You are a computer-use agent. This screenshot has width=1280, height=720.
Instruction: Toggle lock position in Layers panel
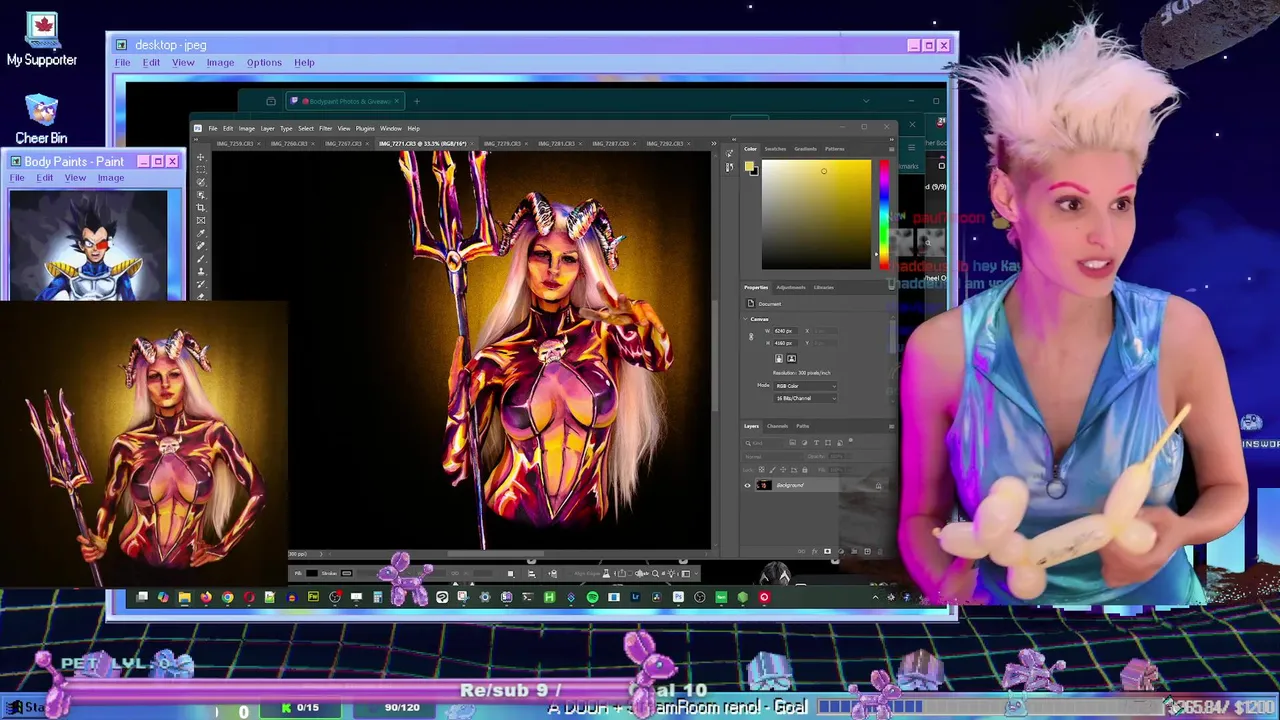pos(783,470)
